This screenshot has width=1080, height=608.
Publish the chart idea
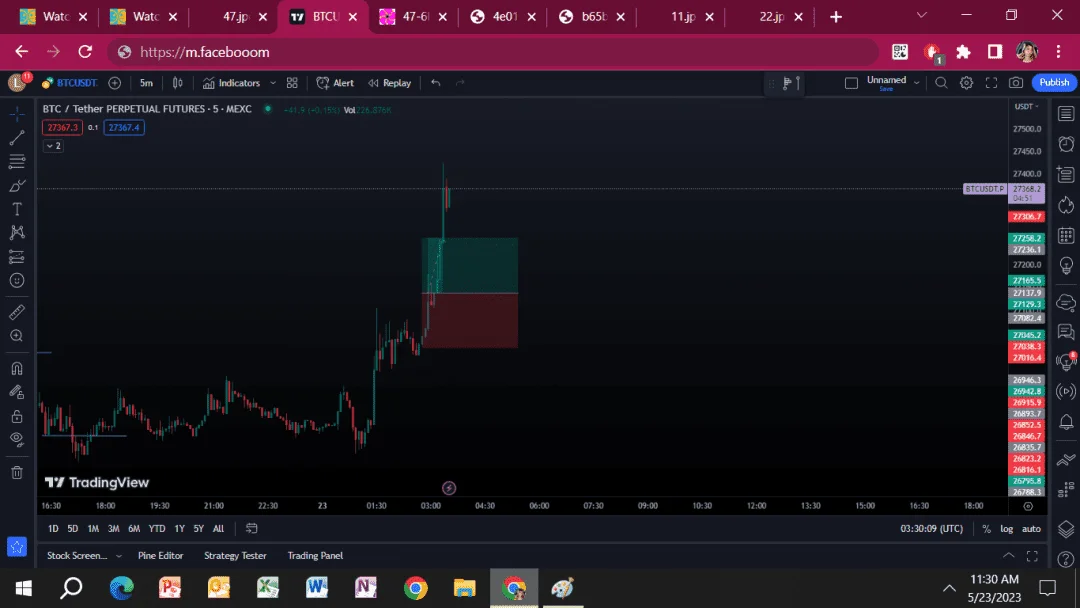coord(1055,83)
